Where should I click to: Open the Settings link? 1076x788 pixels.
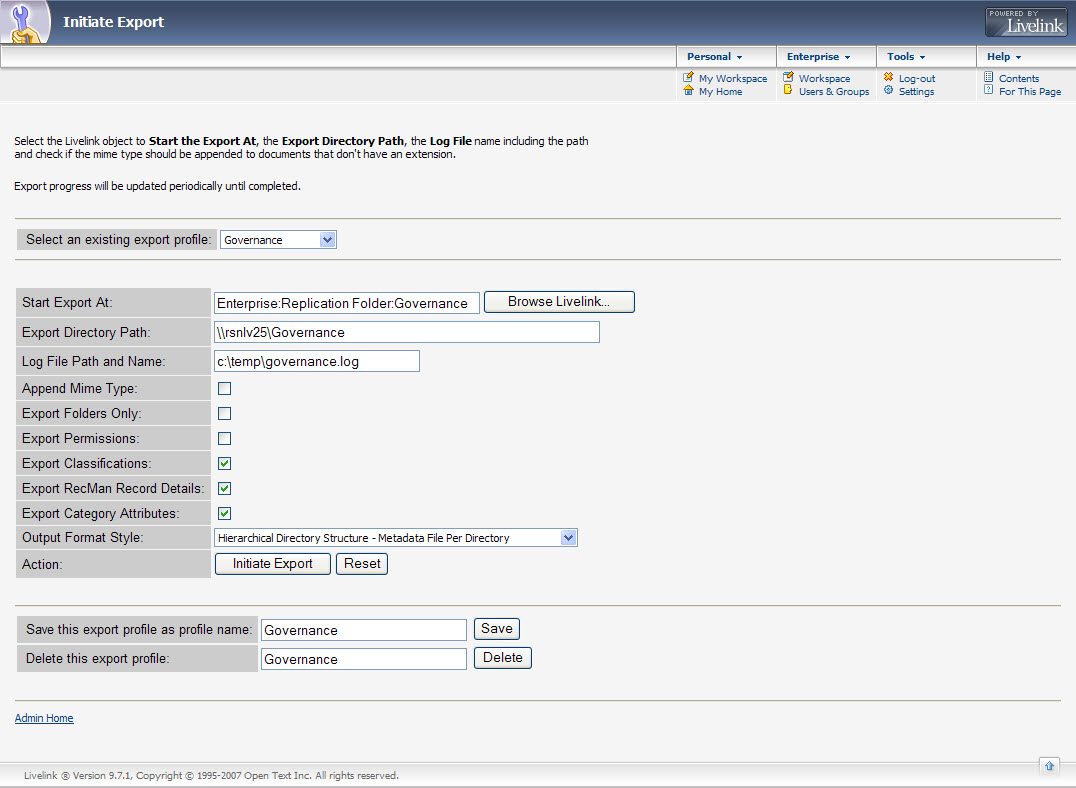(x=916, y=91)
